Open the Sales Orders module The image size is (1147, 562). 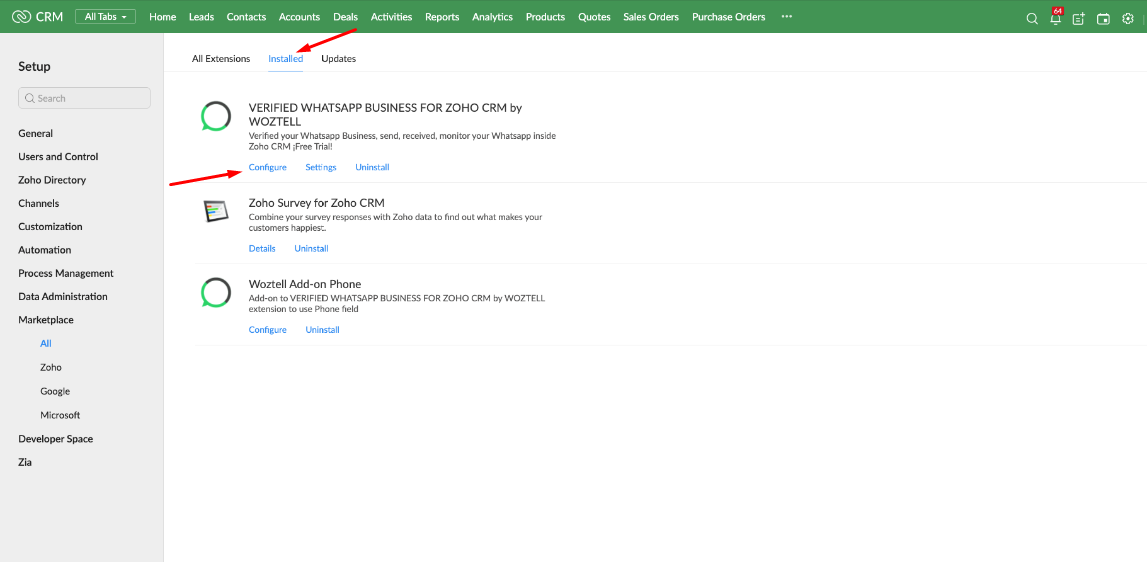click(x=651, y=17)
